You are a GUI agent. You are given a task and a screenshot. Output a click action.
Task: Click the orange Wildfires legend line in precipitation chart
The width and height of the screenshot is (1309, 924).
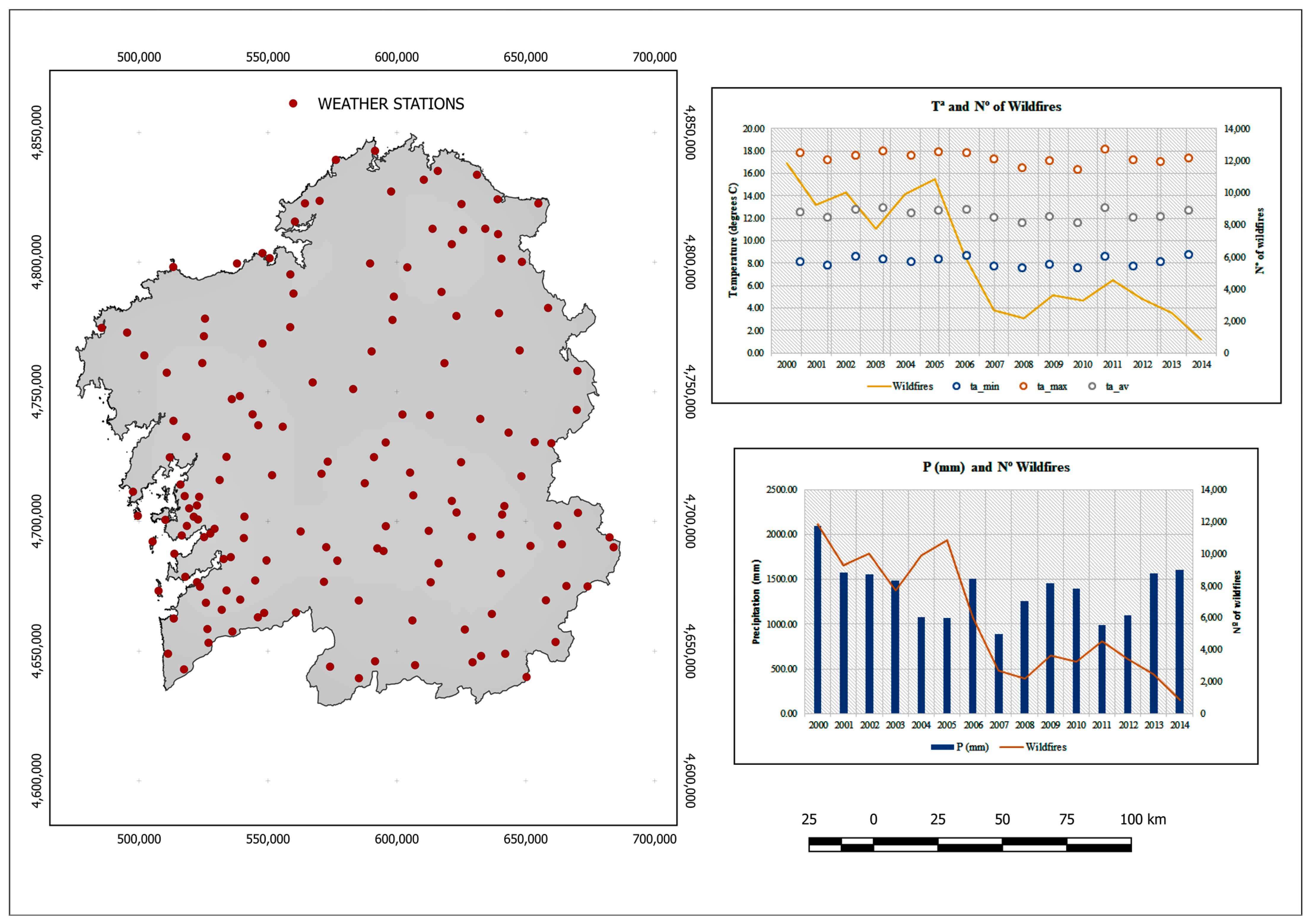pos(1012,747)
